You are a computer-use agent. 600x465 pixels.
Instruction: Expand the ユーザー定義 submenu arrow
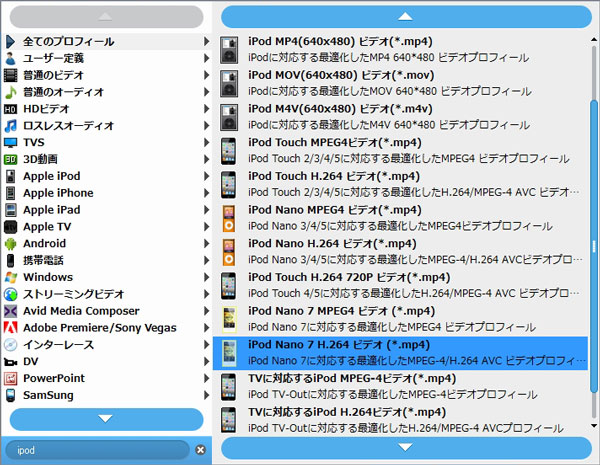pos(206,58)
